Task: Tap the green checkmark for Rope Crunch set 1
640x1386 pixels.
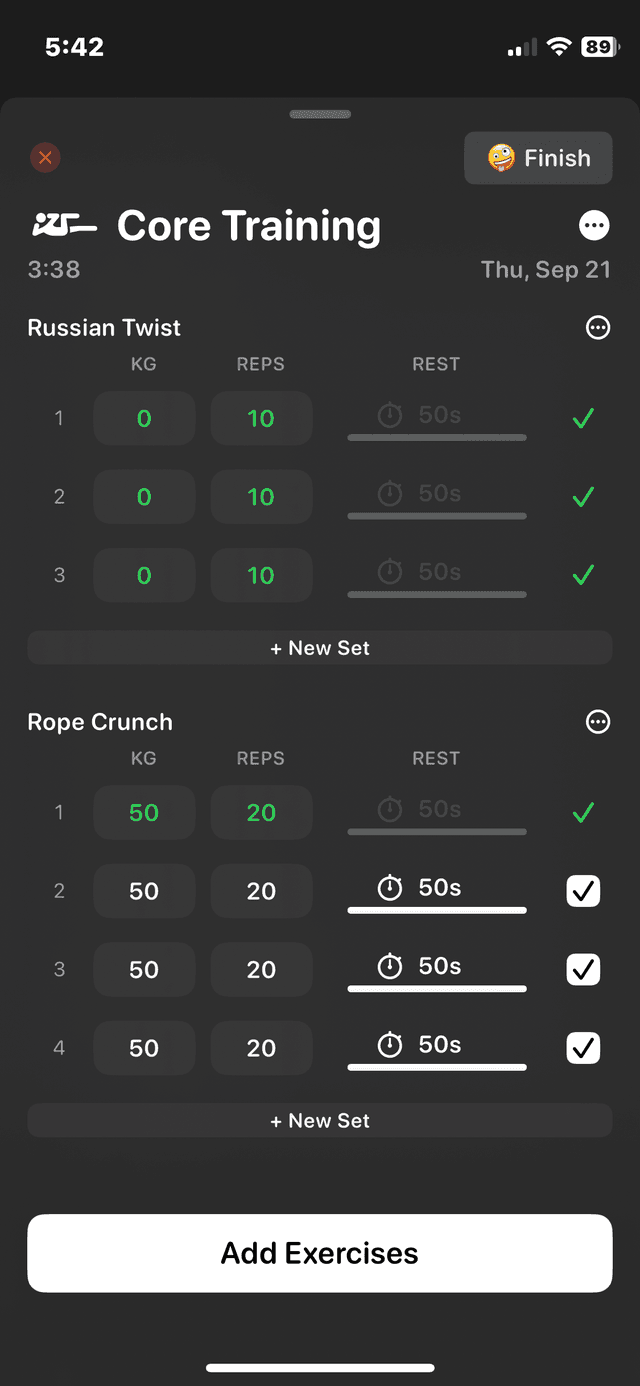Action: point(583,812)
